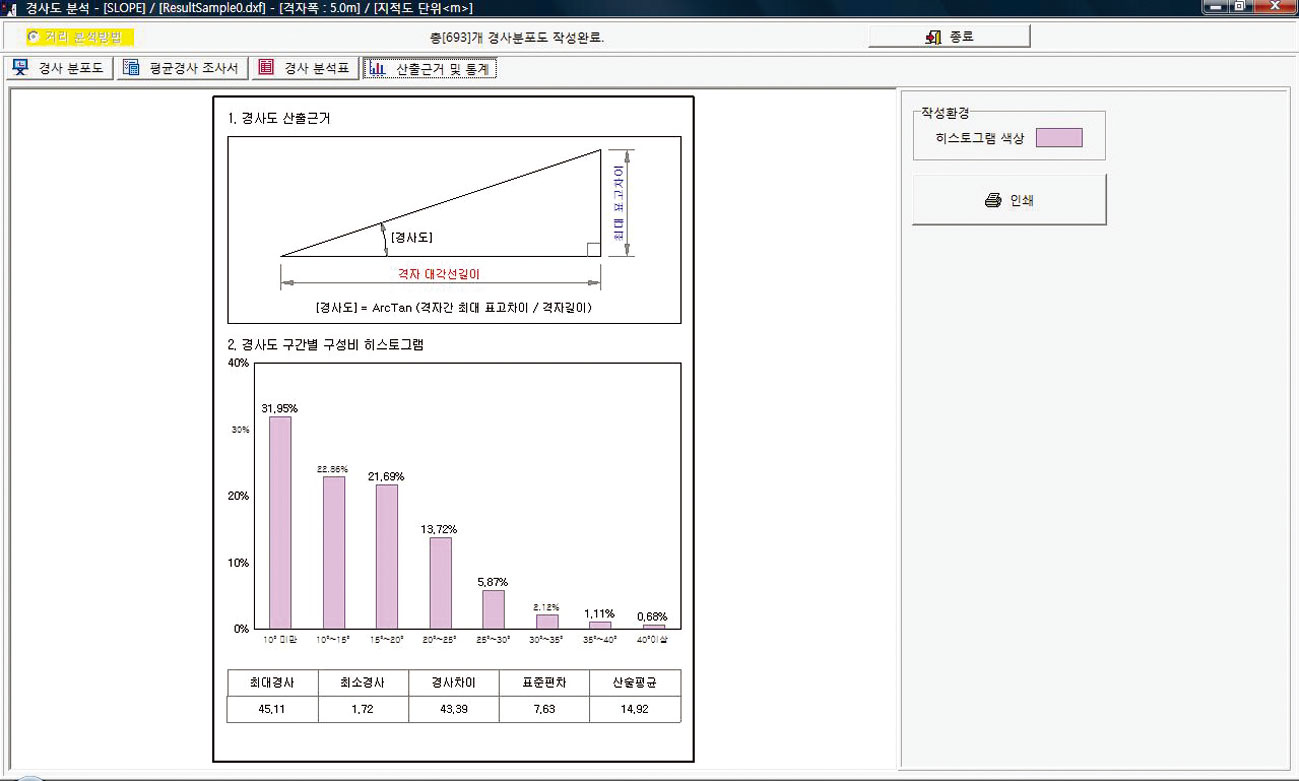The width and height of the screenshot is (1299, 781).
Task: Click the 13.72% histogram bar for 20°~25°
Action: 440,583
